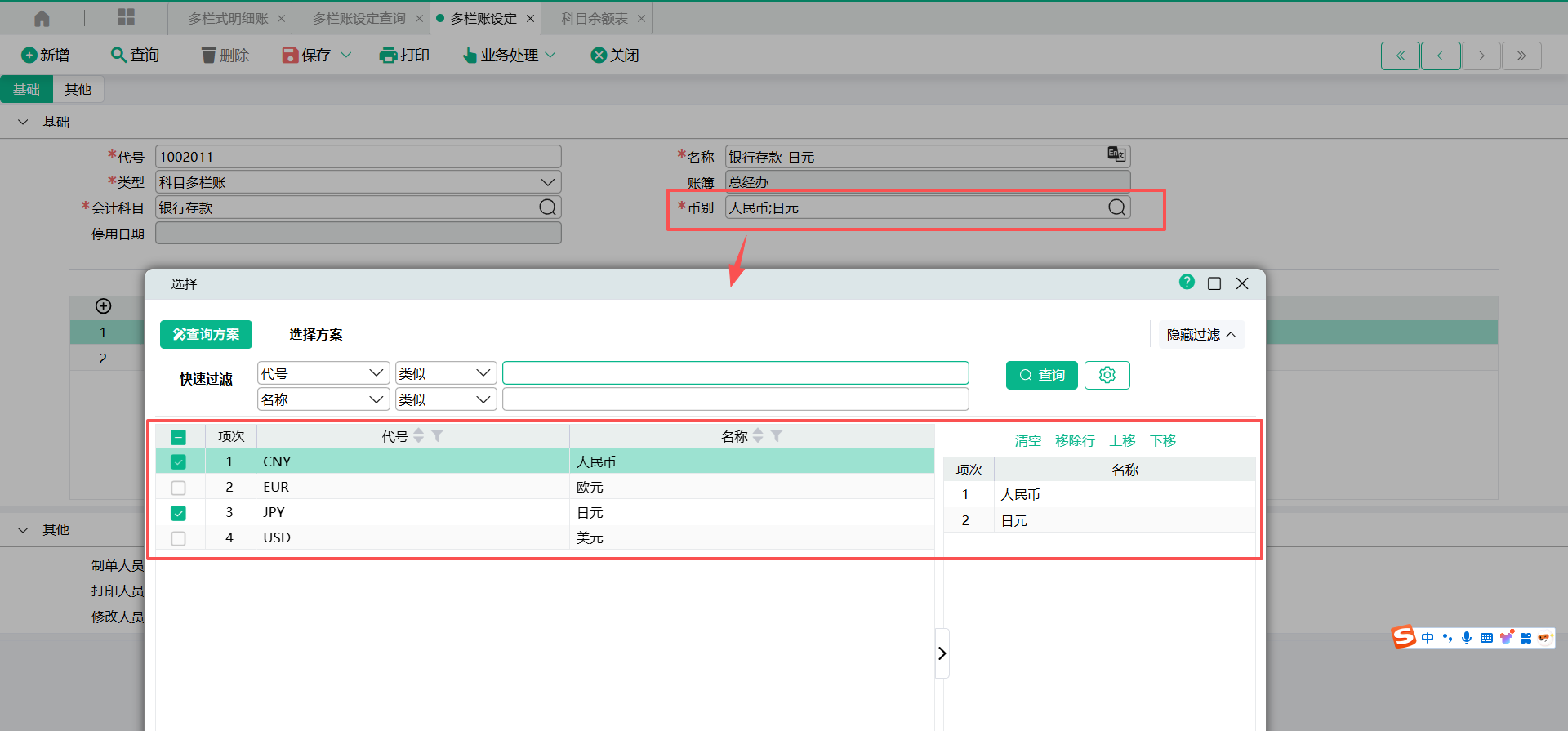Click the filter funnel icon in 代号 column
1568x731 pixels.
click(x=438, y=436)
